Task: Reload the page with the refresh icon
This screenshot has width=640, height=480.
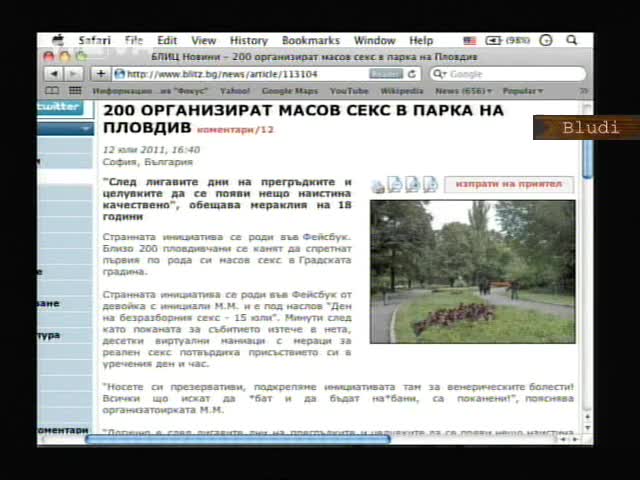Action: pos(413,74)
